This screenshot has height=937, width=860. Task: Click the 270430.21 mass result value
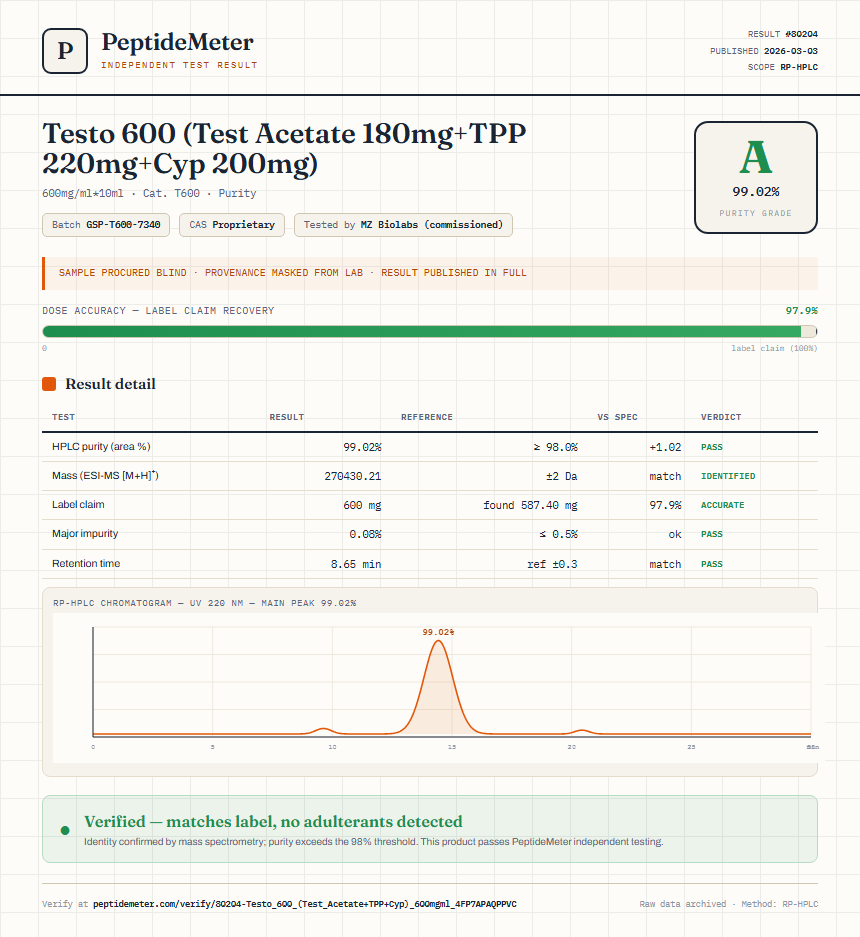click(x=353, y=476)
